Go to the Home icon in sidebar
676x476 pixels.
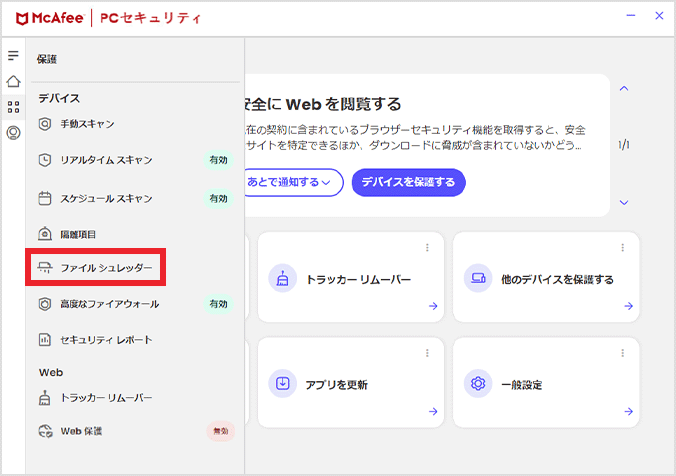click(13, 81)
